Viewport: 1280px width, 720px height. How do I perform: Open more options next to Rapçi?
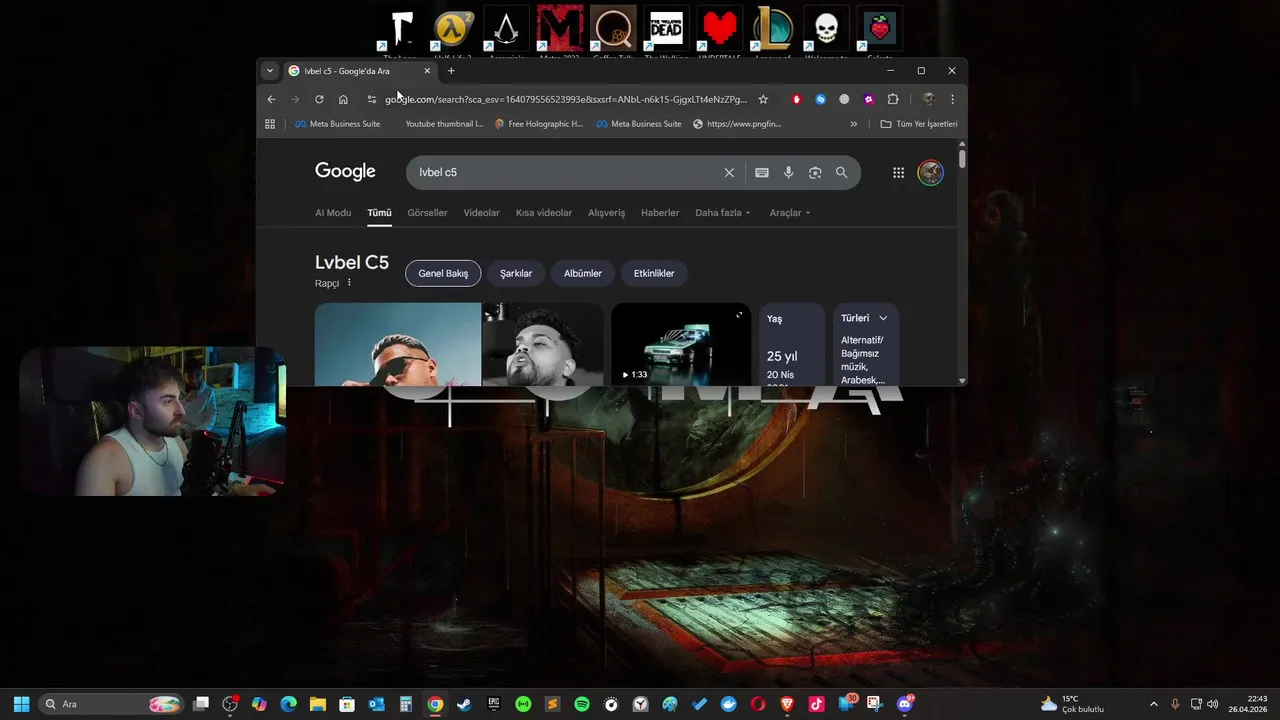(x=349, y=283)
